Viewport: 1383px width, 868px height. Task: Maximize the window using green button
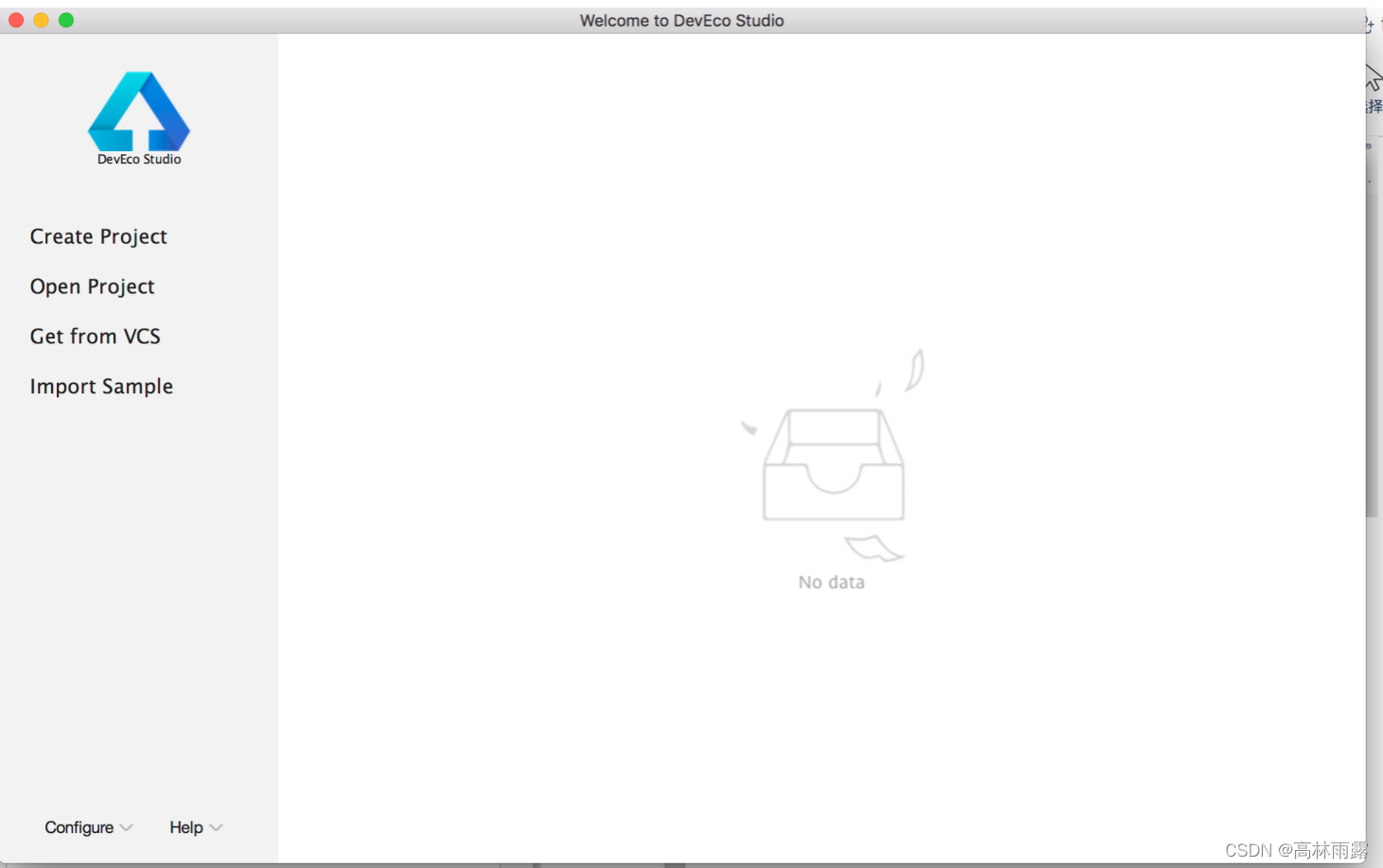pyautogui.click(x=66, y=20)
